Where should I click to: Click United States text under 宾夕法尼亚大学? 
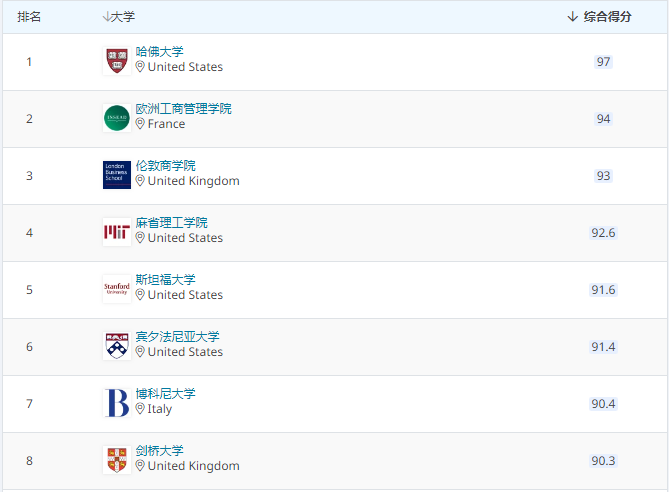pos(185,352)
